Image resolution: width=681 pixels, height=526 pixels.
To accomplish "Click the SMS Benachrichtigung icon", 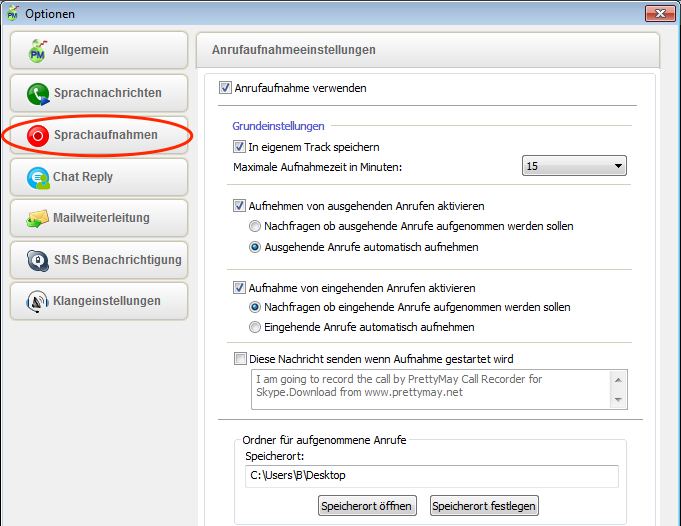I will click(x=39, y=260).
